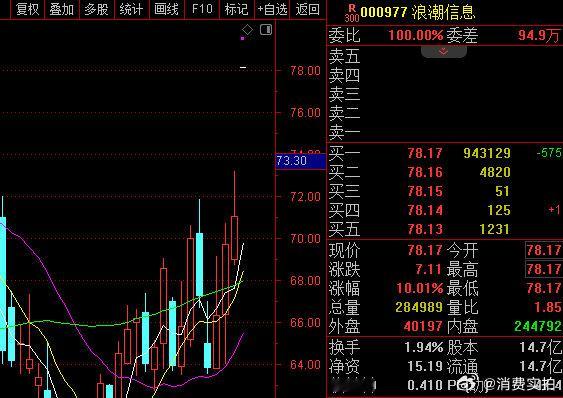The image size is (563, 398).
Task: Click the 卖三 ask row label
Action: (344, 94)
